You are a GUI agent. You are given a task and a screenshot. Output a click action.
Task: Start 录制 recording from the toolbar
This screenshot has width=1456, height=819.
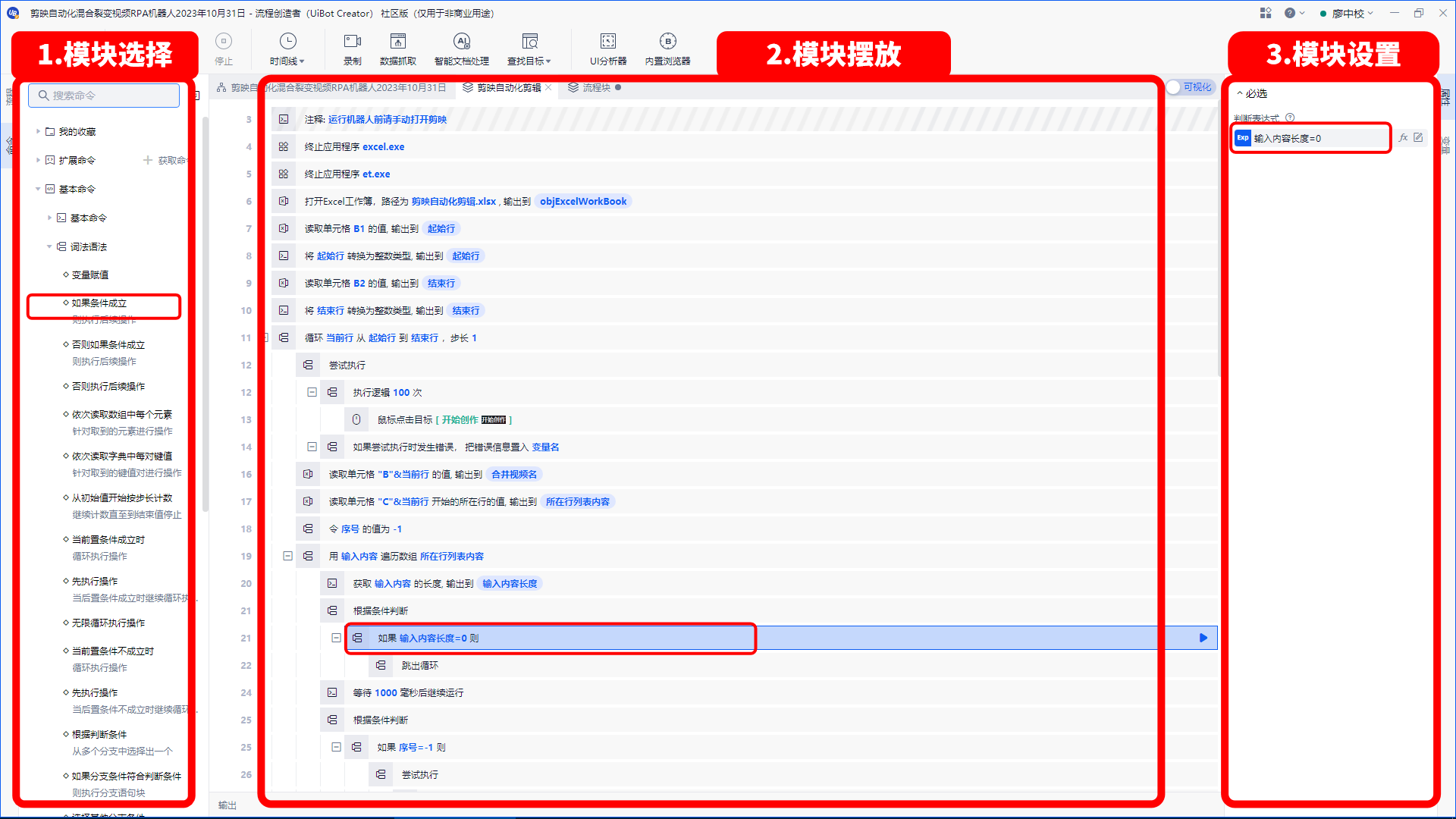click(353, 49)
